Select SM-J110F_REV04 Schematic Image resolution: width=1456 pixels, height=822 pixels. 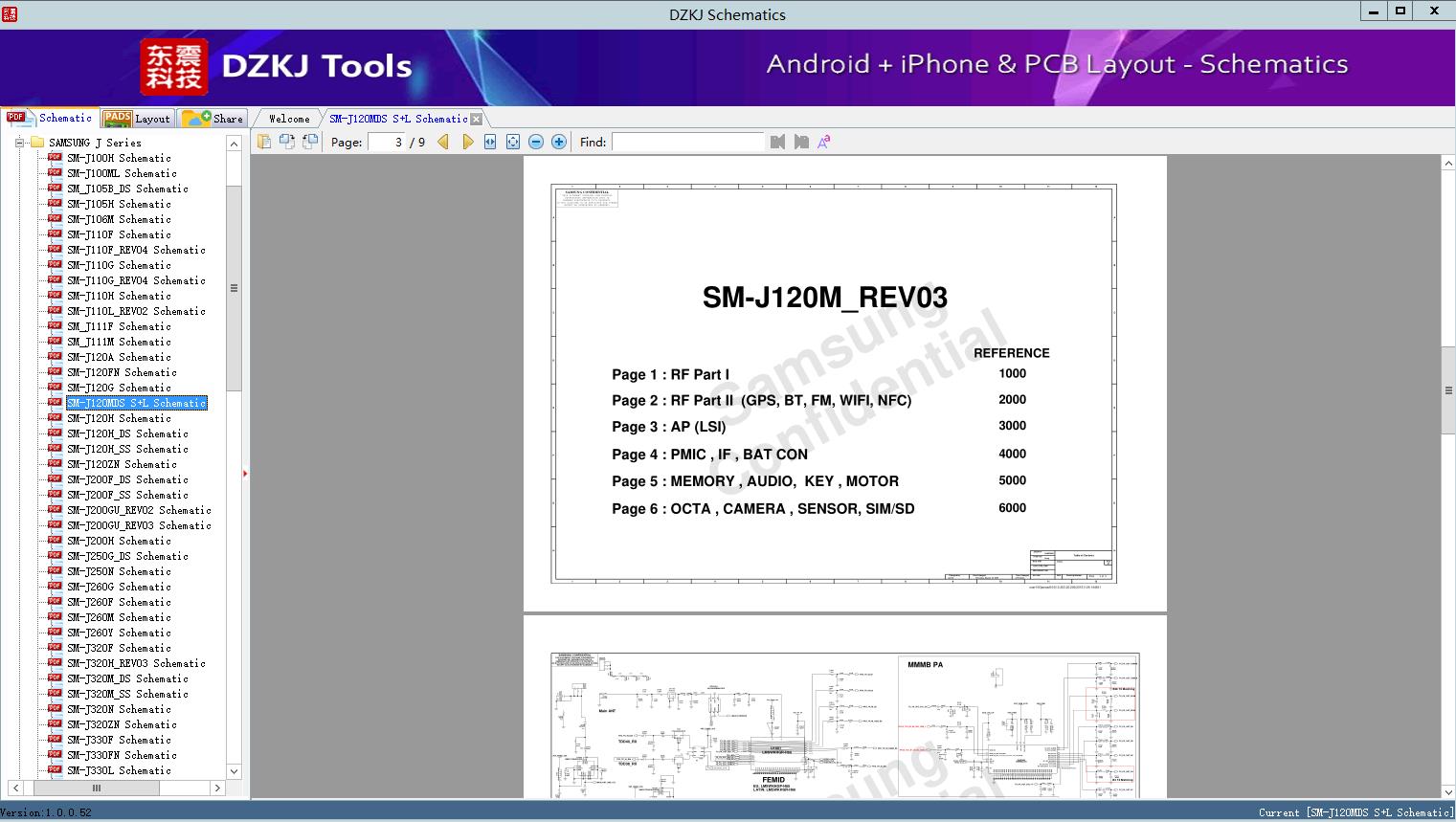[136, 250]
